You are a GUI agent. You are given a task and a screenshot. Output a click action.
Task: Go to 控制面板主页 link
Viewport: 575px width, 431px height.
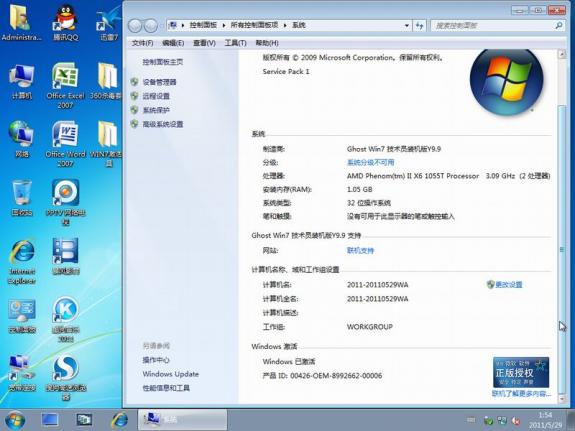163,62
